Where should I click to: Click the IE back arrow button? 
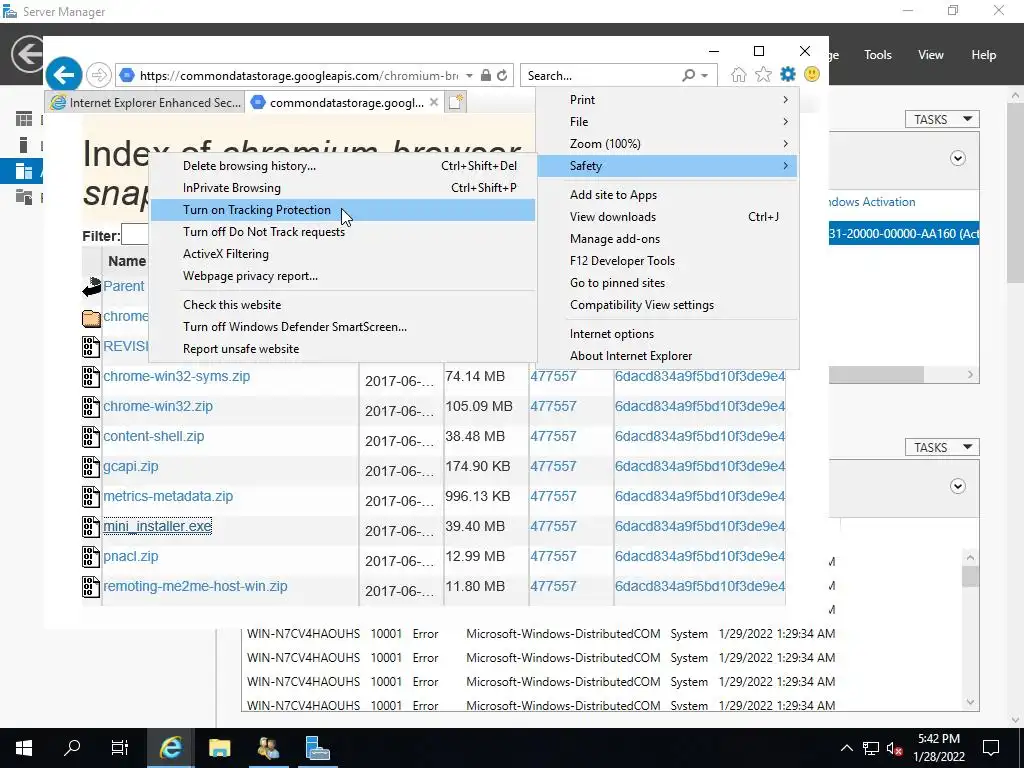click(x=64, y=75)
